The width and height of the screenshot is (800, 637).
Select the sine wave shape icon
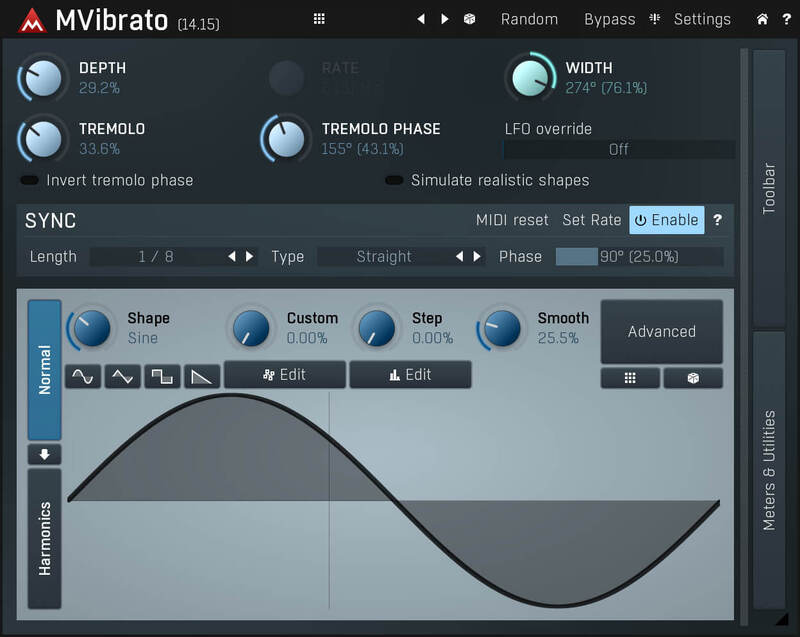tap(83, 377)
